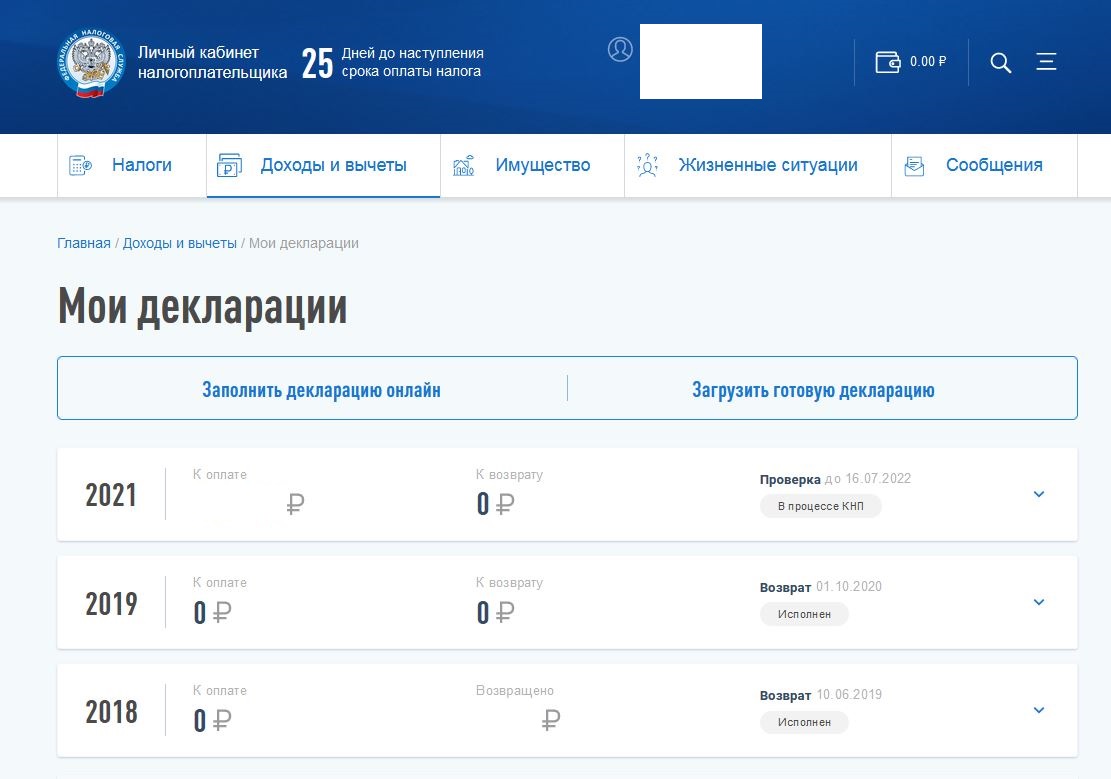Image resolution: width=1111 pixels, height=779 pixels.
Task: Open the user profile avatar icon
Action: [620, 50]
